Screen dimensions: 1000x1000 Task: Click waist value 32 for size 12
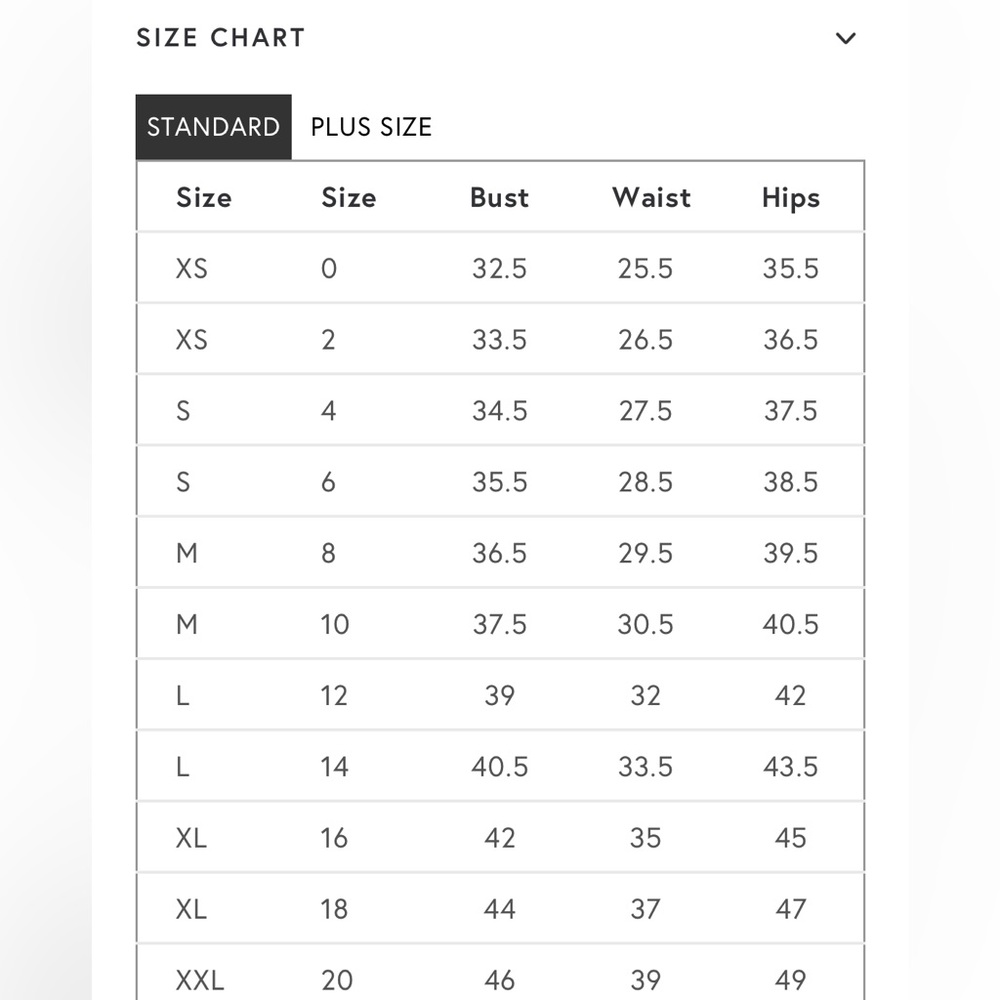point(645,695)
